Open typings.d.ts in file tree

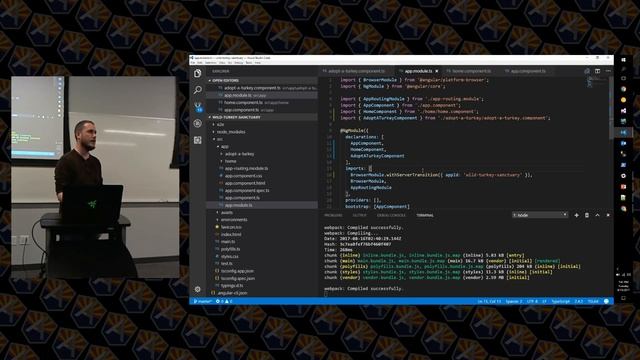pos(231,286)
